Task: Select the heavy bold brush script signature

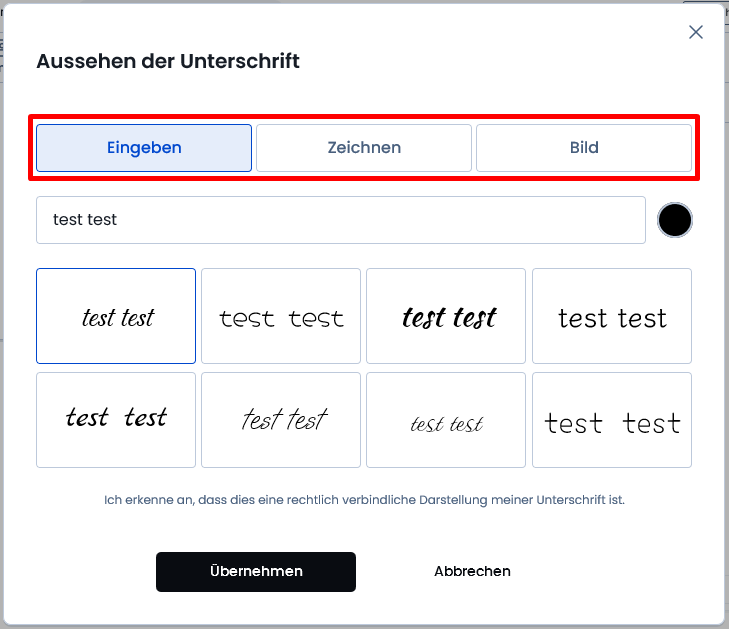Action: (446, 316)
